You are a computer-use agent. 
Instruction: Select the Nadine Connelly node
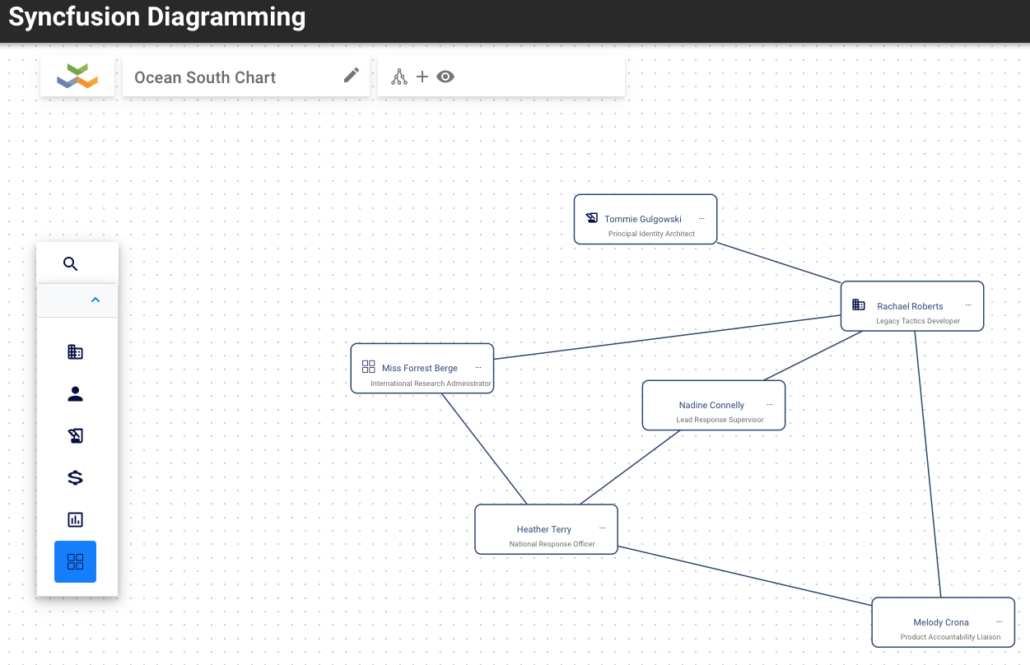point(713,405)
